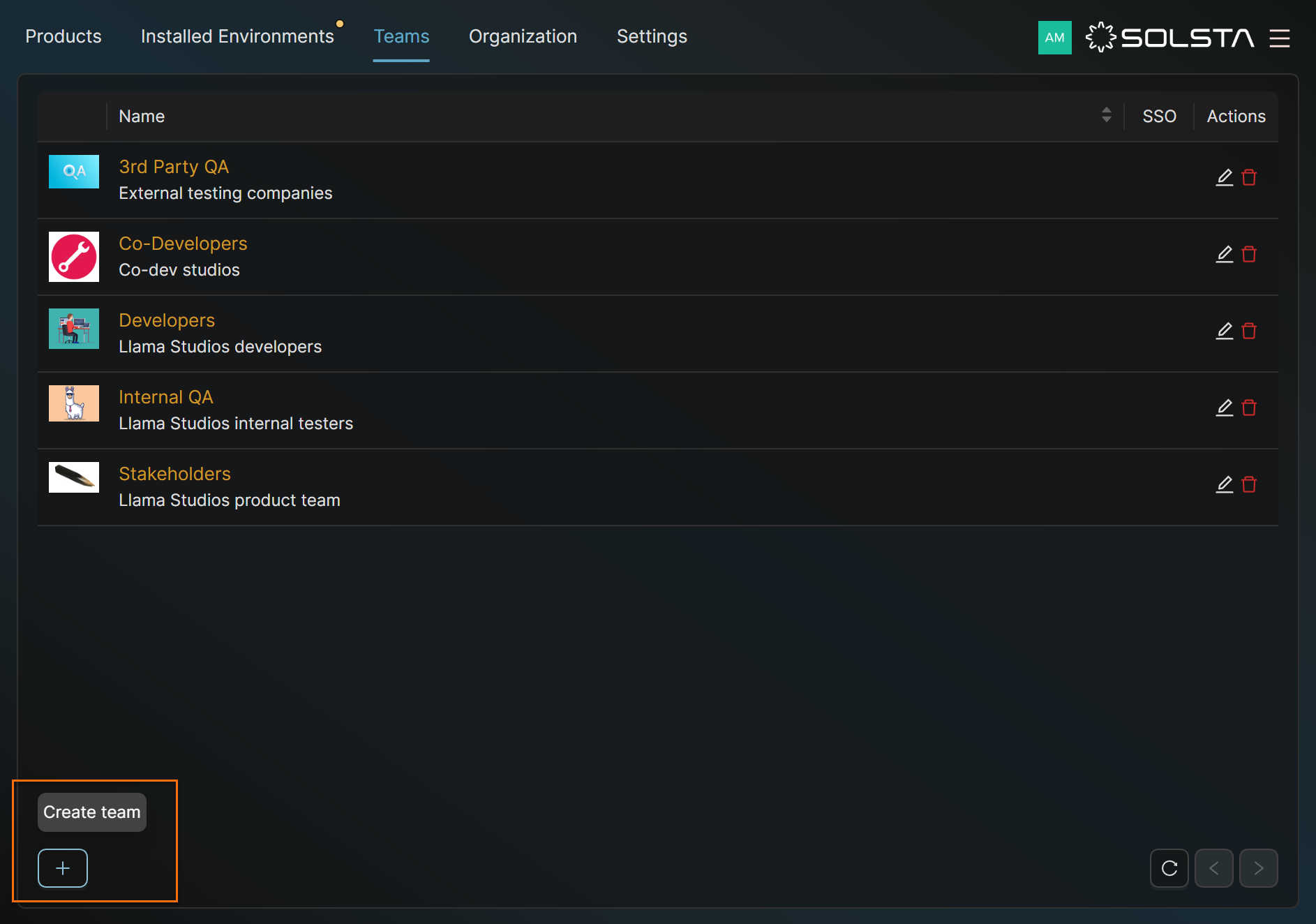This screenshot has height=924, width=1316.
Task: Open the hamburger menu
Action: pyautogui.click(x=1280, y=38)
